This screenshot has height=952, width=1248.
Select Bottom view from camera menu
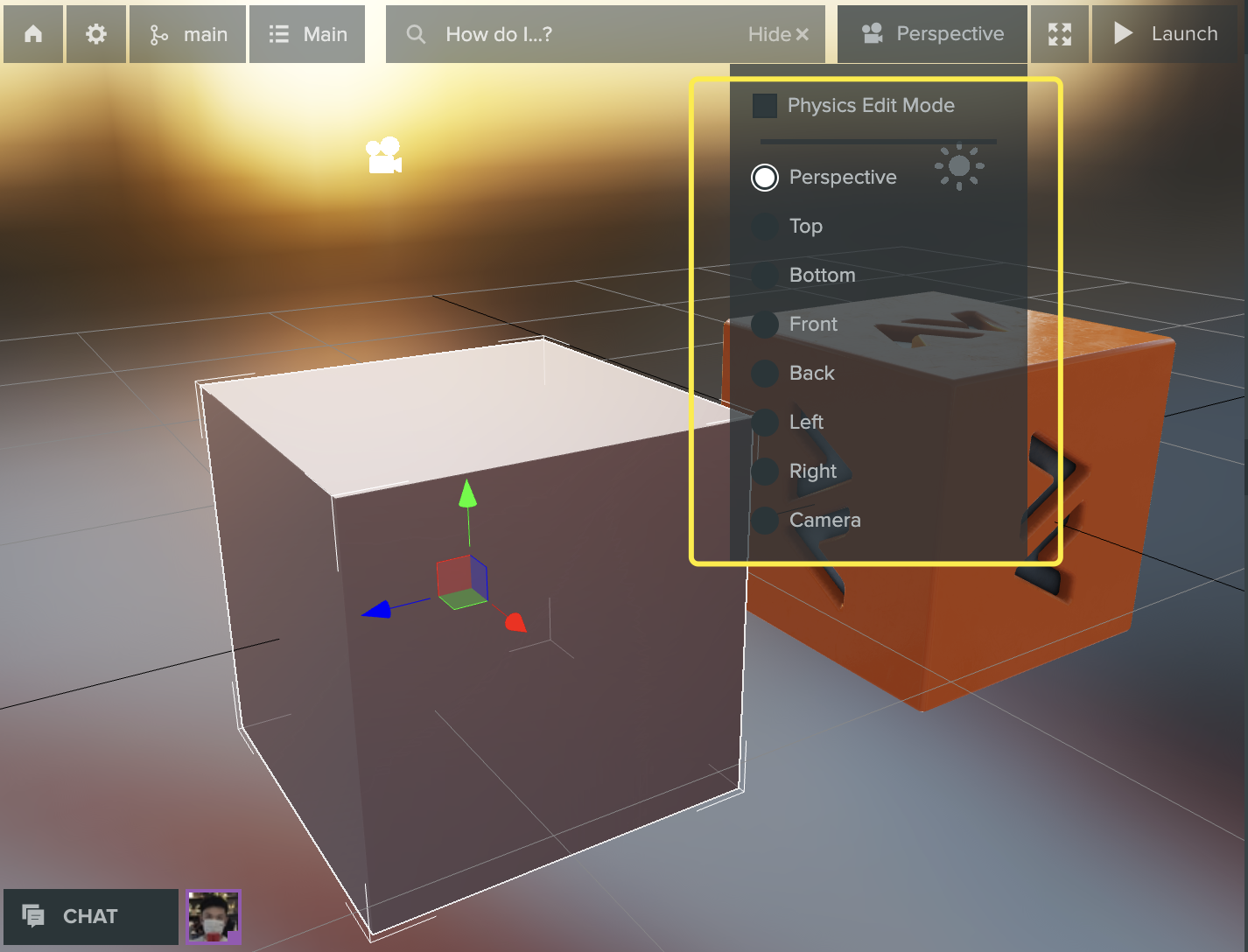[765, 276]
